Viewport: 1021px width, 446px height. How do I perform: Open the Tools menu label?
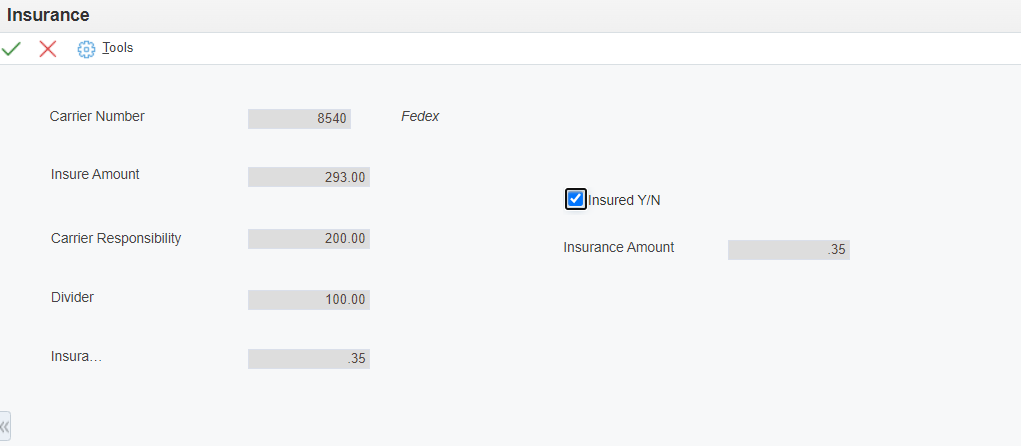(118, 48)
